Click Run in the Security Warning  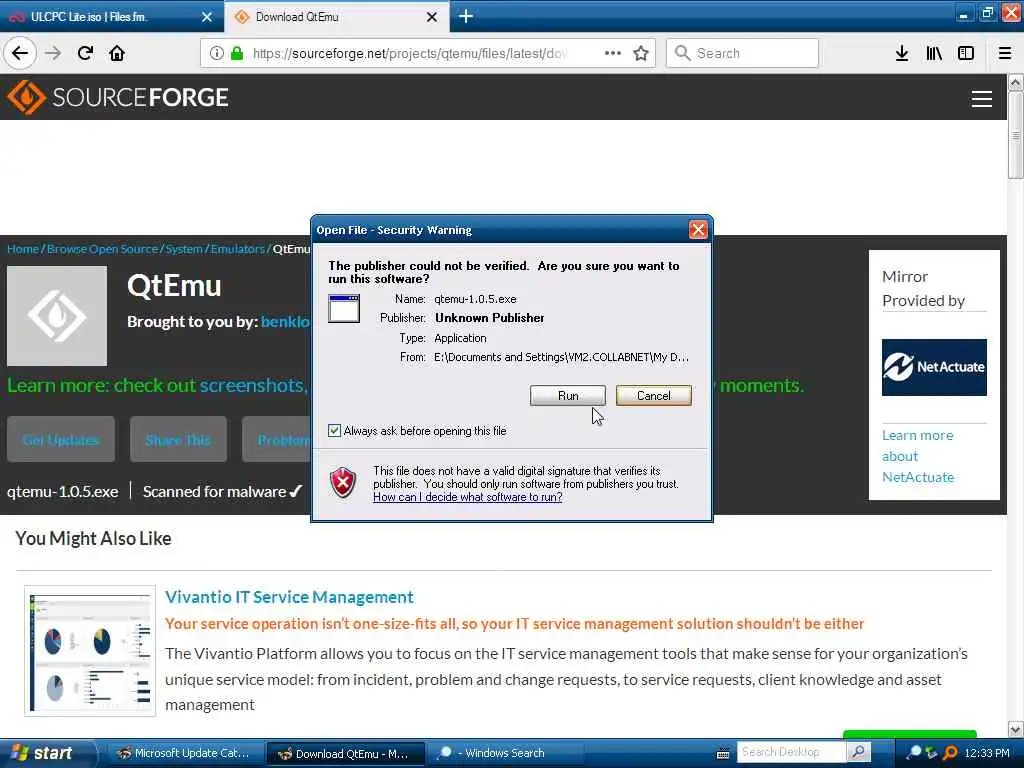click(x=568, y=396)
